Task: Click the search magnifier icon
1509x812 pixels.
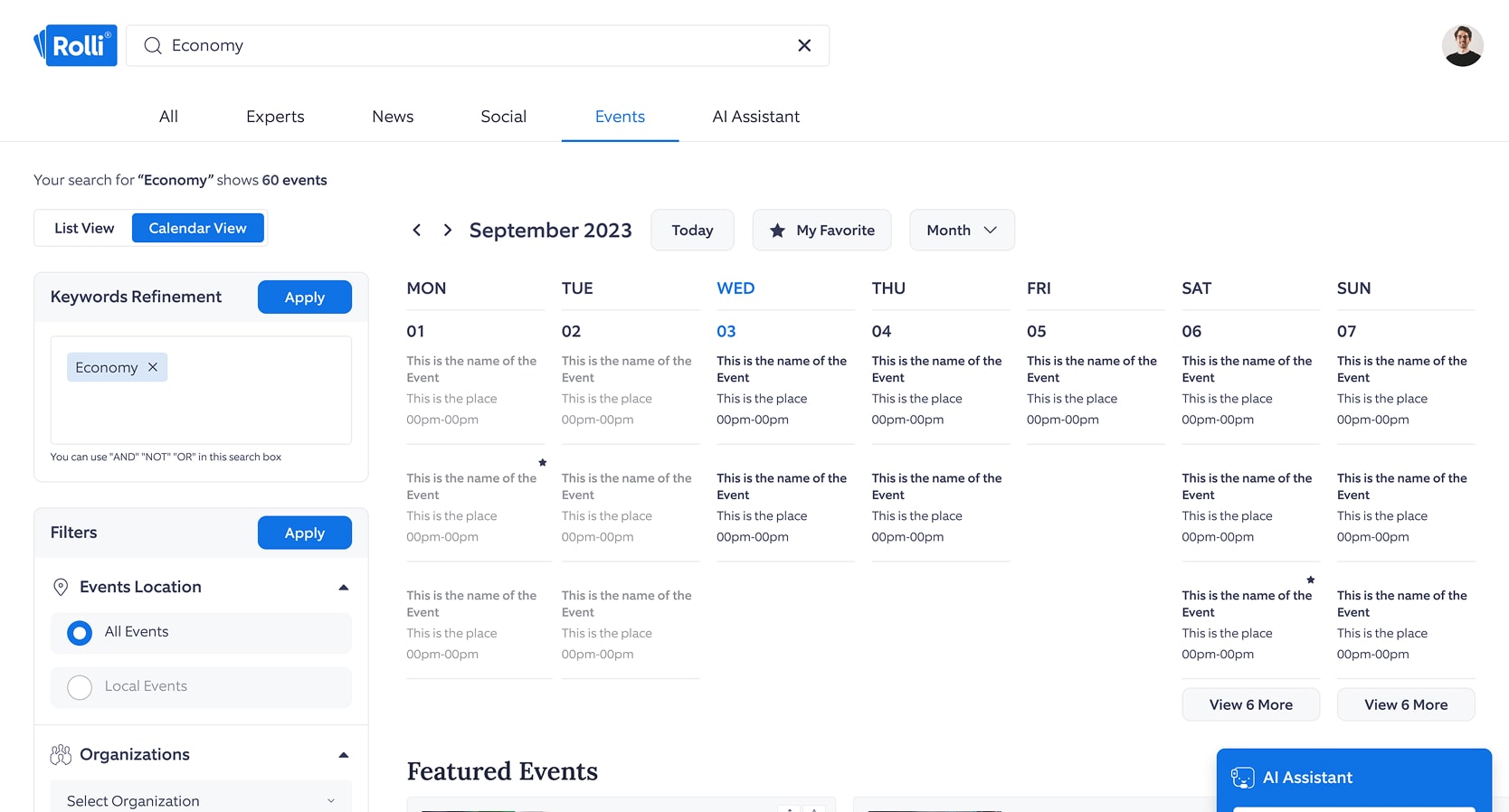Action: point(153,45)
